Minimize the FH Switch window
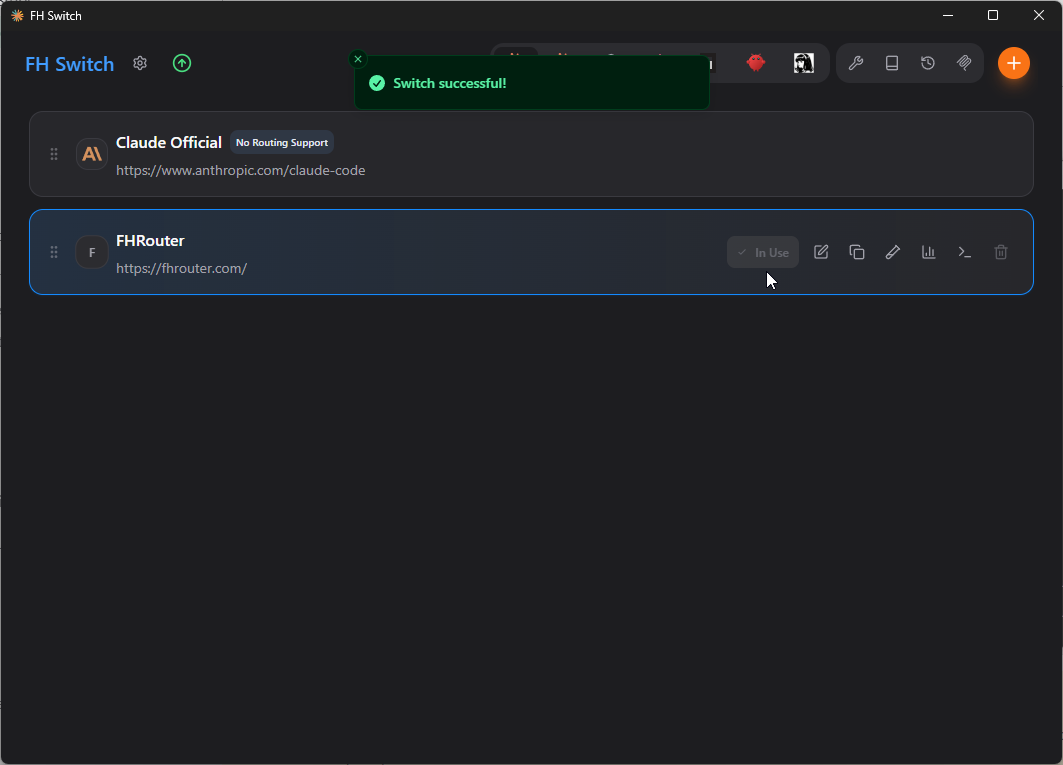Viewport: 1063px width, 765px height. 948,15
